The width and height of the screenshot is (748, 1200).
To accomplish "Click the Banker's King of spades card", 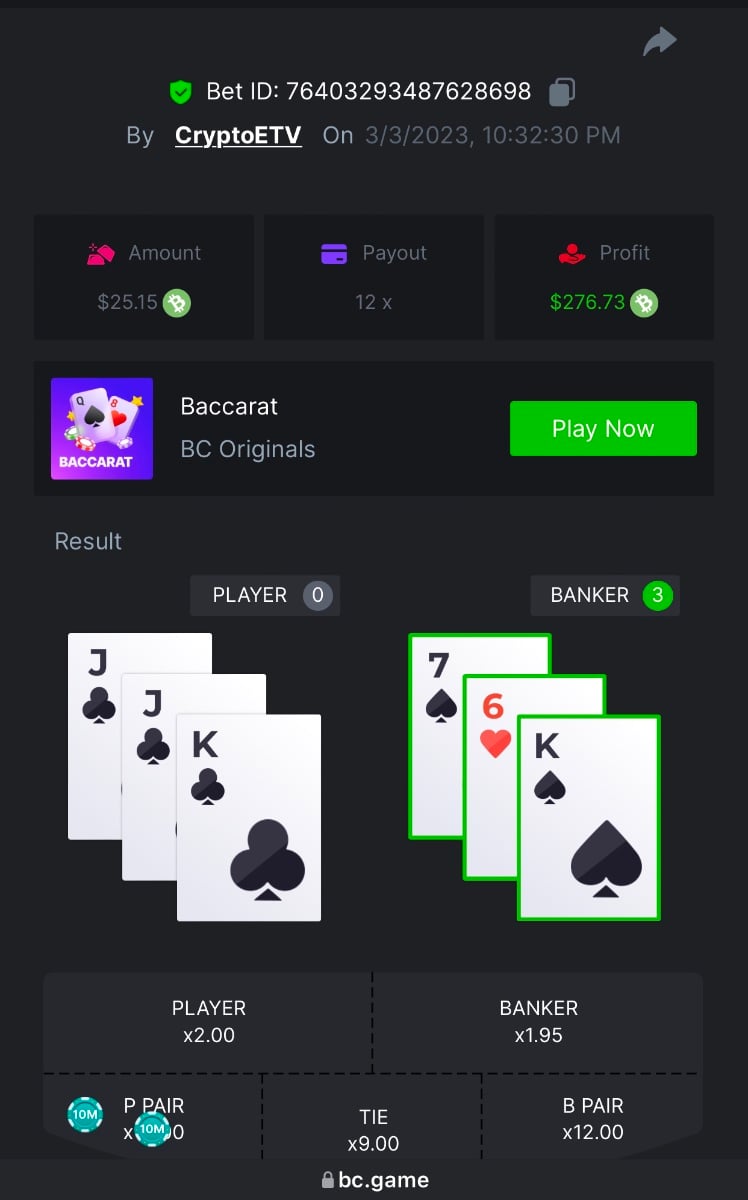I will [589, 817].
